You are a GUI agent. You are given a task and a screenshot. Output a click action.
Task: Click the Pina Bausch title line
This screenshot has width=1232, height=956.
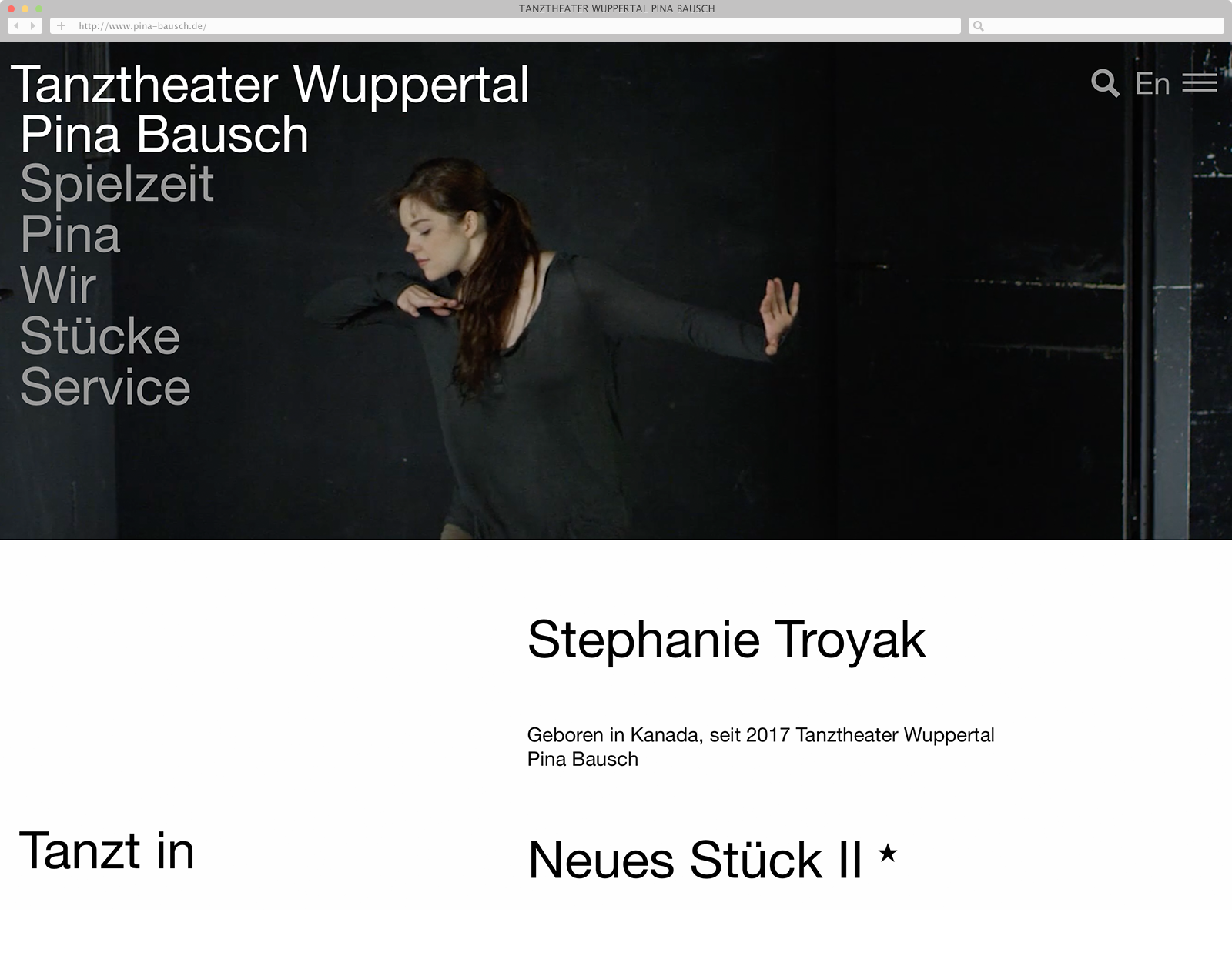click(165, 134)
